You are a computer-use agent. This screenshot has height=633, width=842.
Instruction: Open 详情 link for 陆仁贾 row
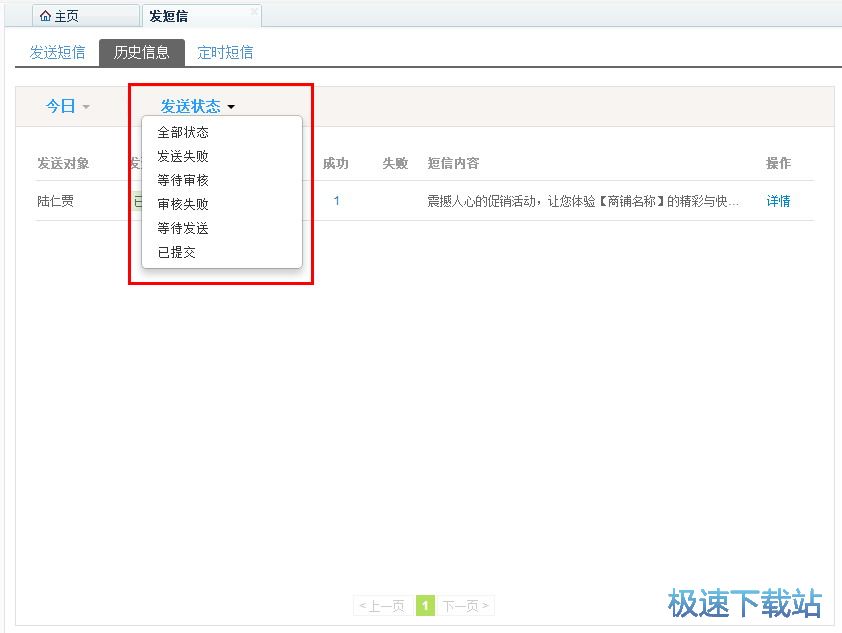tap(778, 201)
